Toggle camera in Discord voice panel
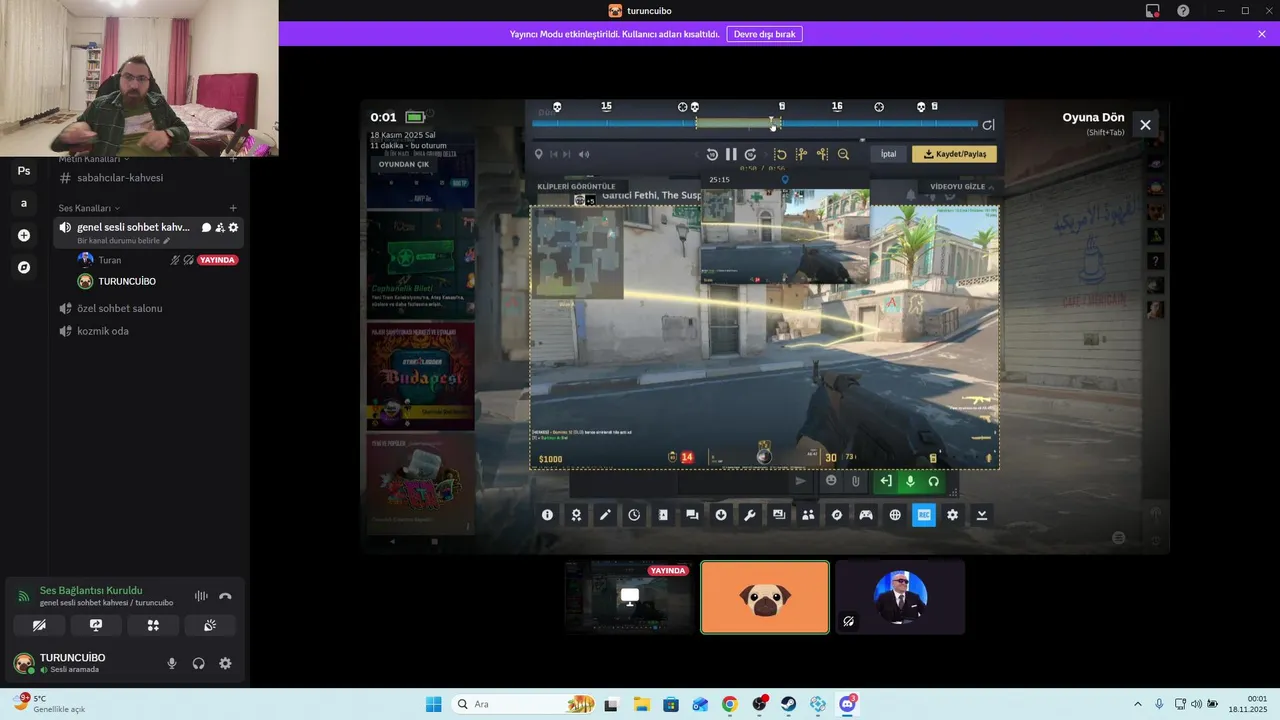 (x=39, y=625)
